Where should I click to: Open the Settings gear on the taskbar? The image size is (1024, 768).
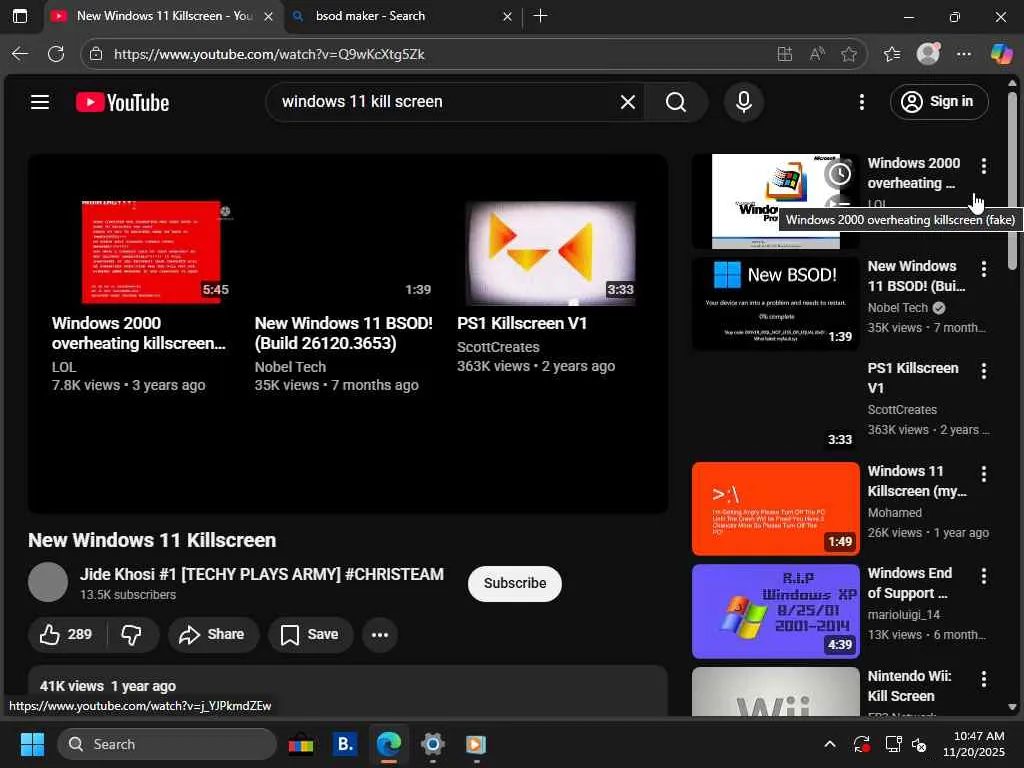[432, 744]
